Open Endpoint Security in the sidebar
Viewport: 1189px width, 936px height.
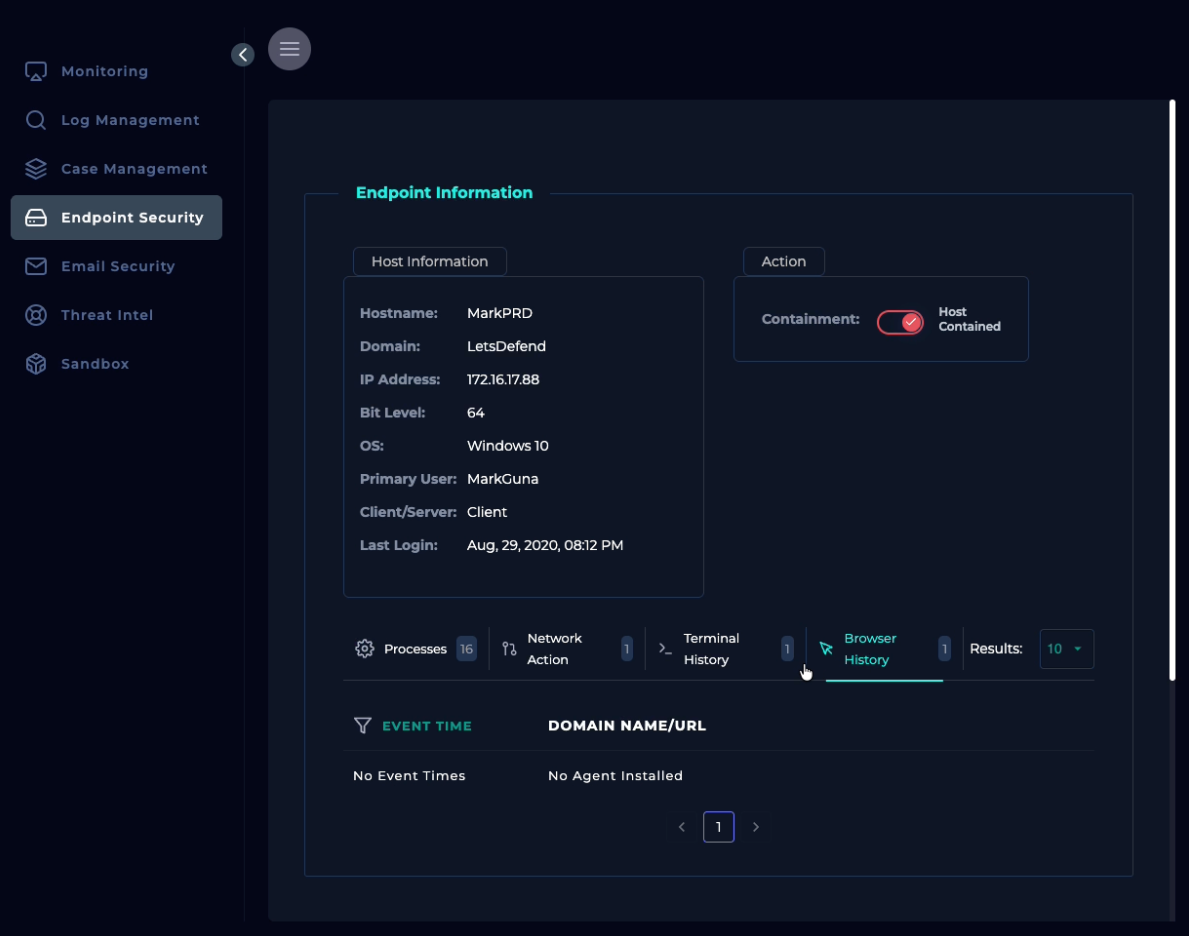117,218
